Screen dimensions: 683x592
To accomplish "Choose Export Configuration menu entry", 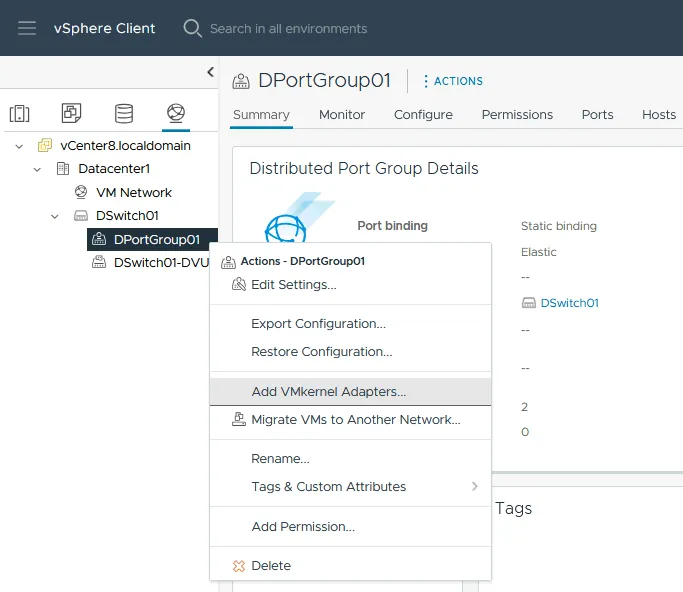I will [351, 324].
